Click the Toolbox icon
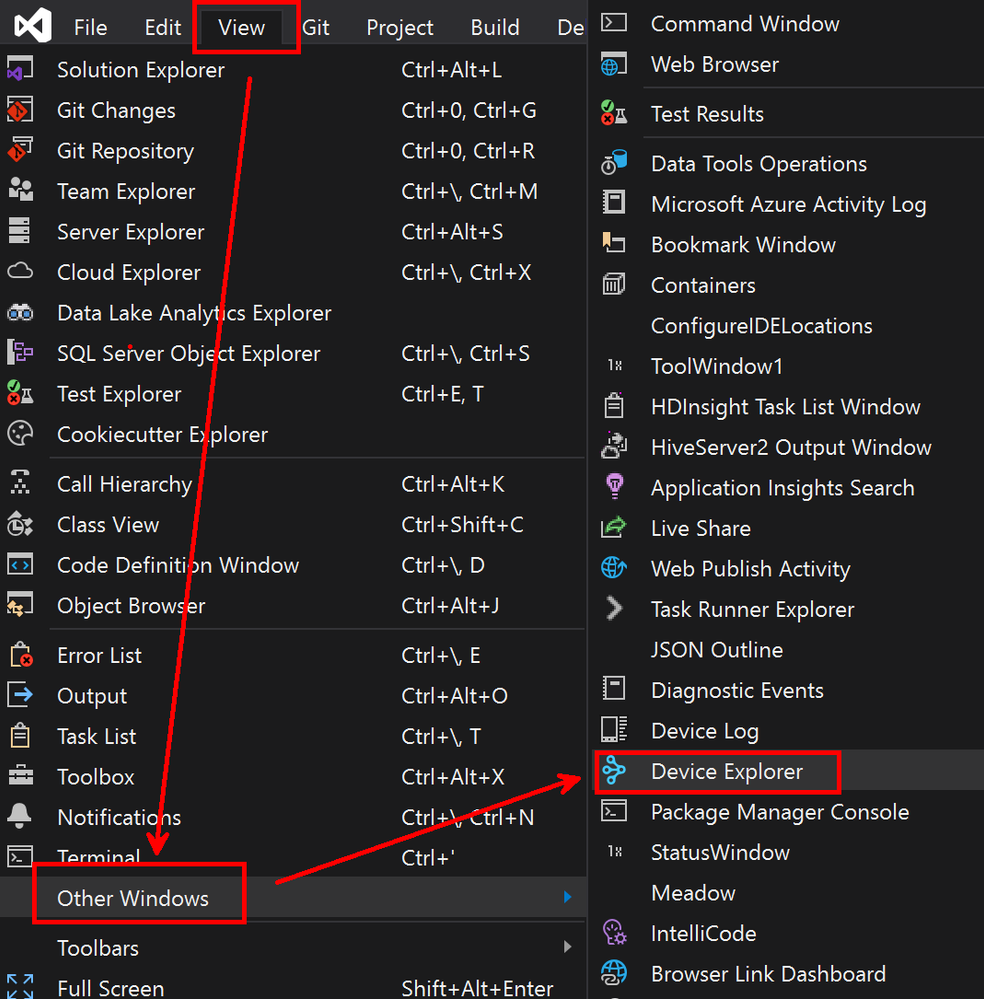 pos(20,776)
